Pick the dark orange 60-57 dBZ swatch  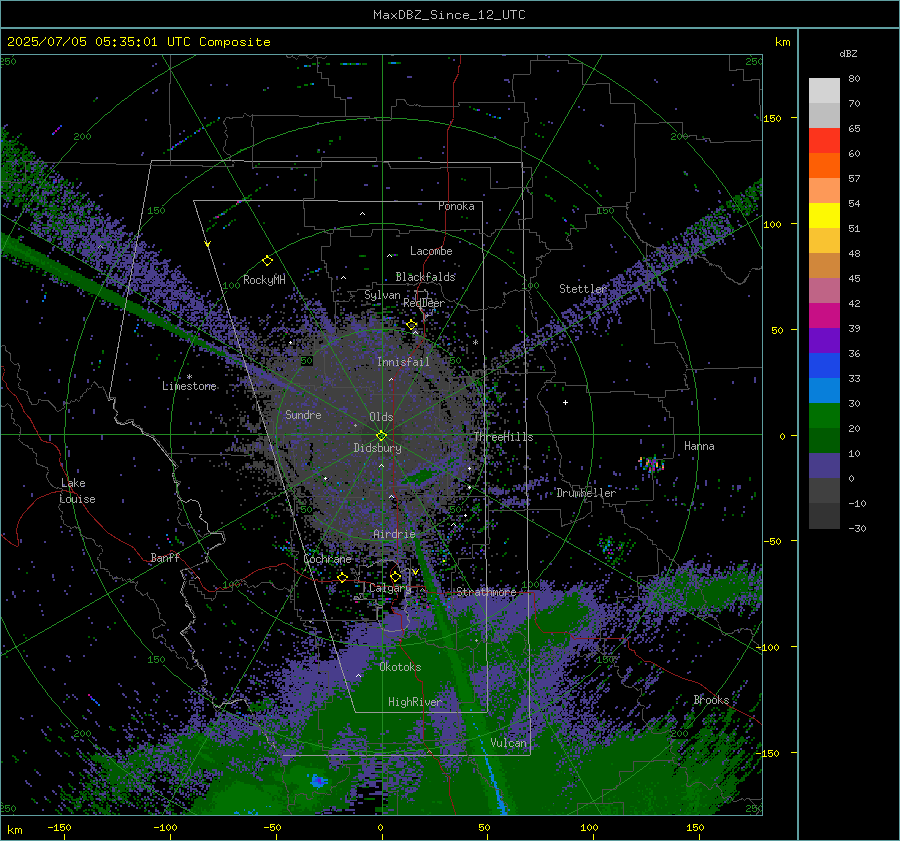(824, 166)
